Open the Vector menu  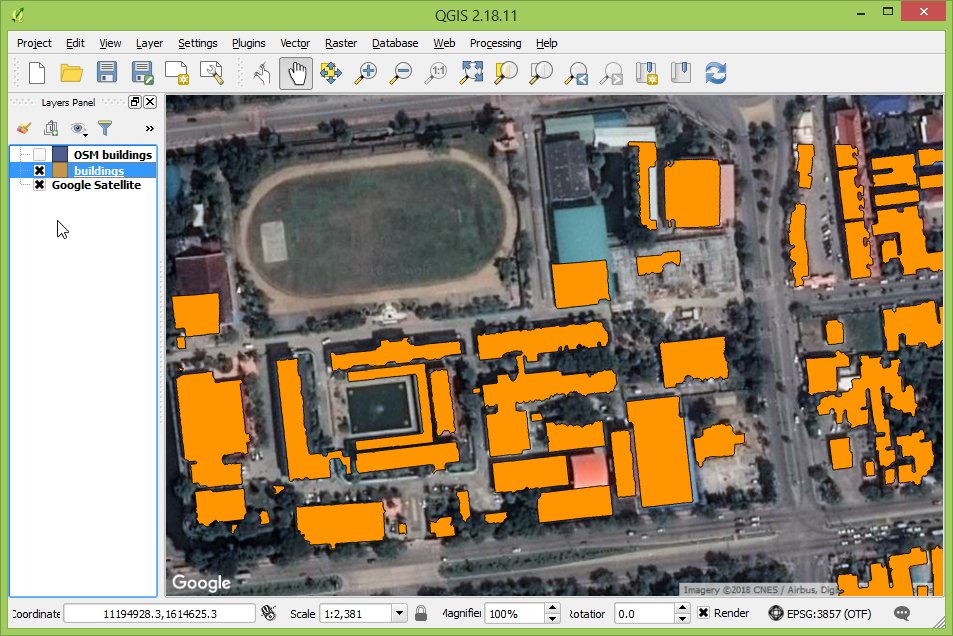(x=295, y=43)
